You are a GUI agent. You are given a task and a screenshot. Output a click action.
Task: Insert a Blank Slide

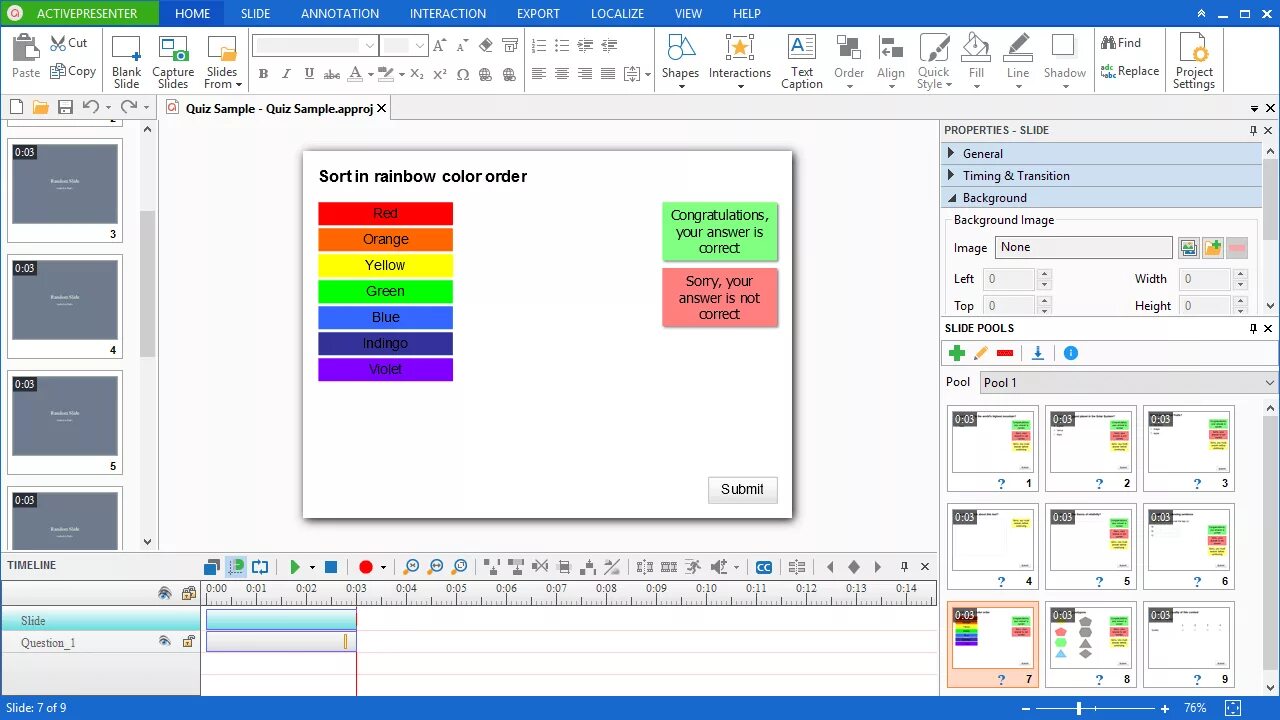tap(126, 62)
